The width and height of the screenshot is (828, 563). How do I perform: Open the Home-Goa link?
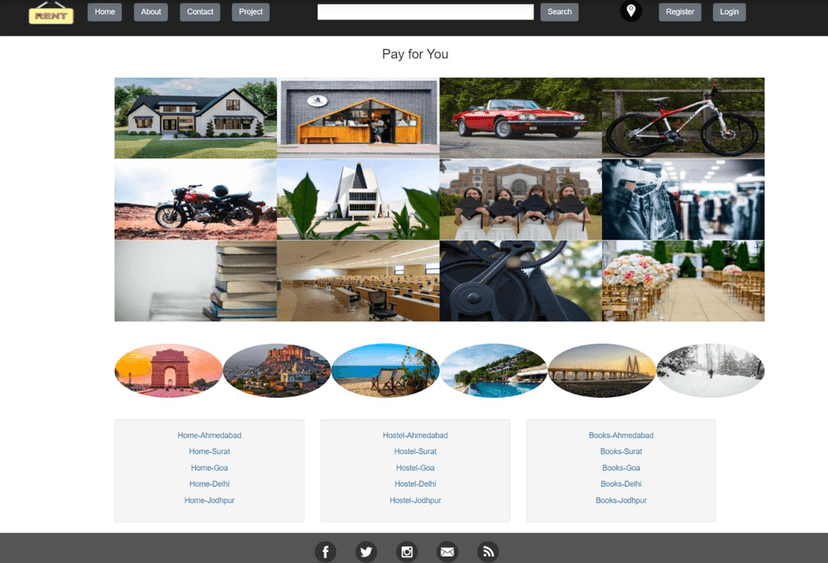210,468
